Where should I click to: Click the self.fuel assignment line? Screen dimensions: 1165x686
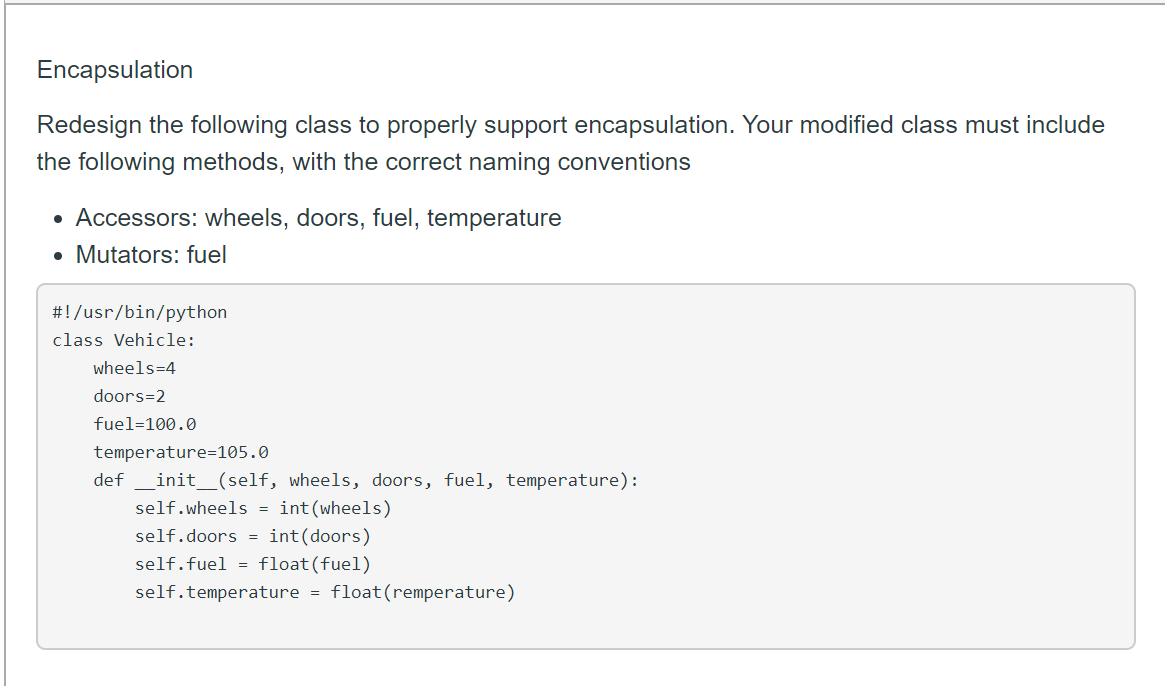(x=253, y=565)
